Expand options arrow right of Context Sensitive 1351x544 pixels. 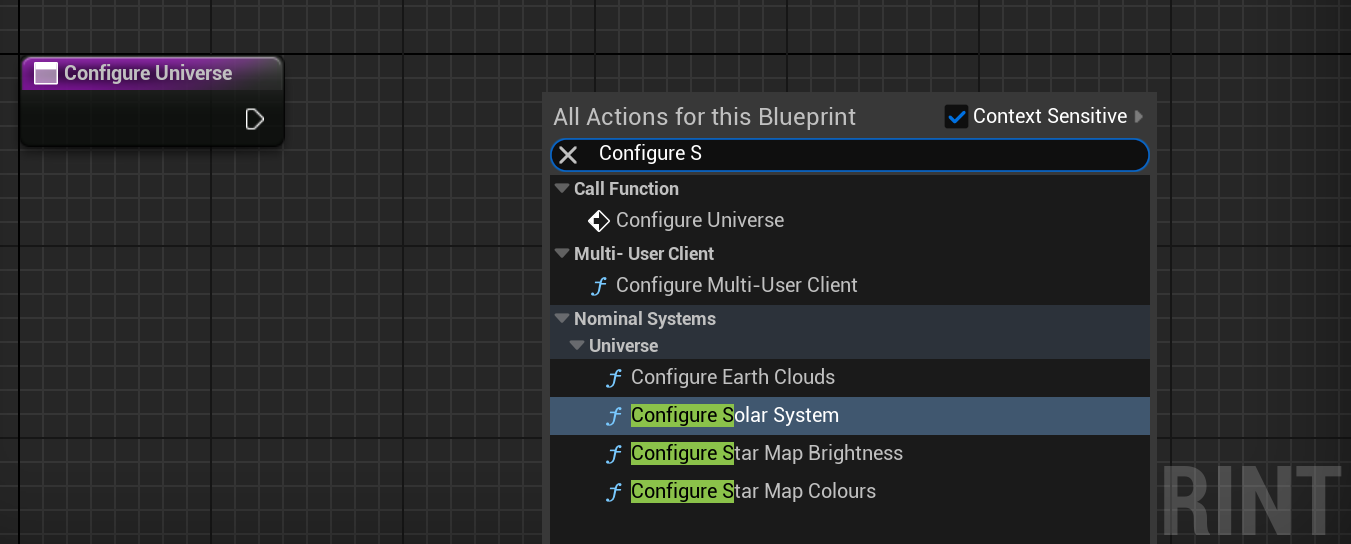click(1139, 117)
